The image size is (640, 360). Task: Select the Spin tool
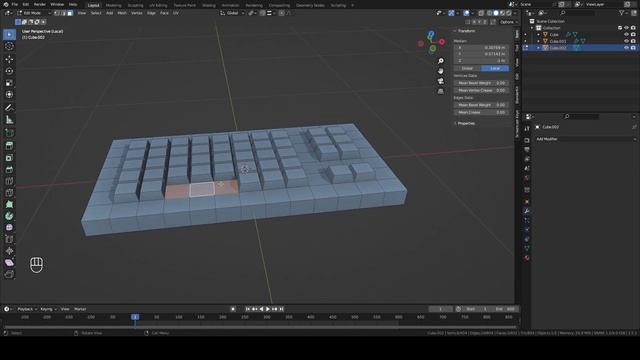[9, 216]
